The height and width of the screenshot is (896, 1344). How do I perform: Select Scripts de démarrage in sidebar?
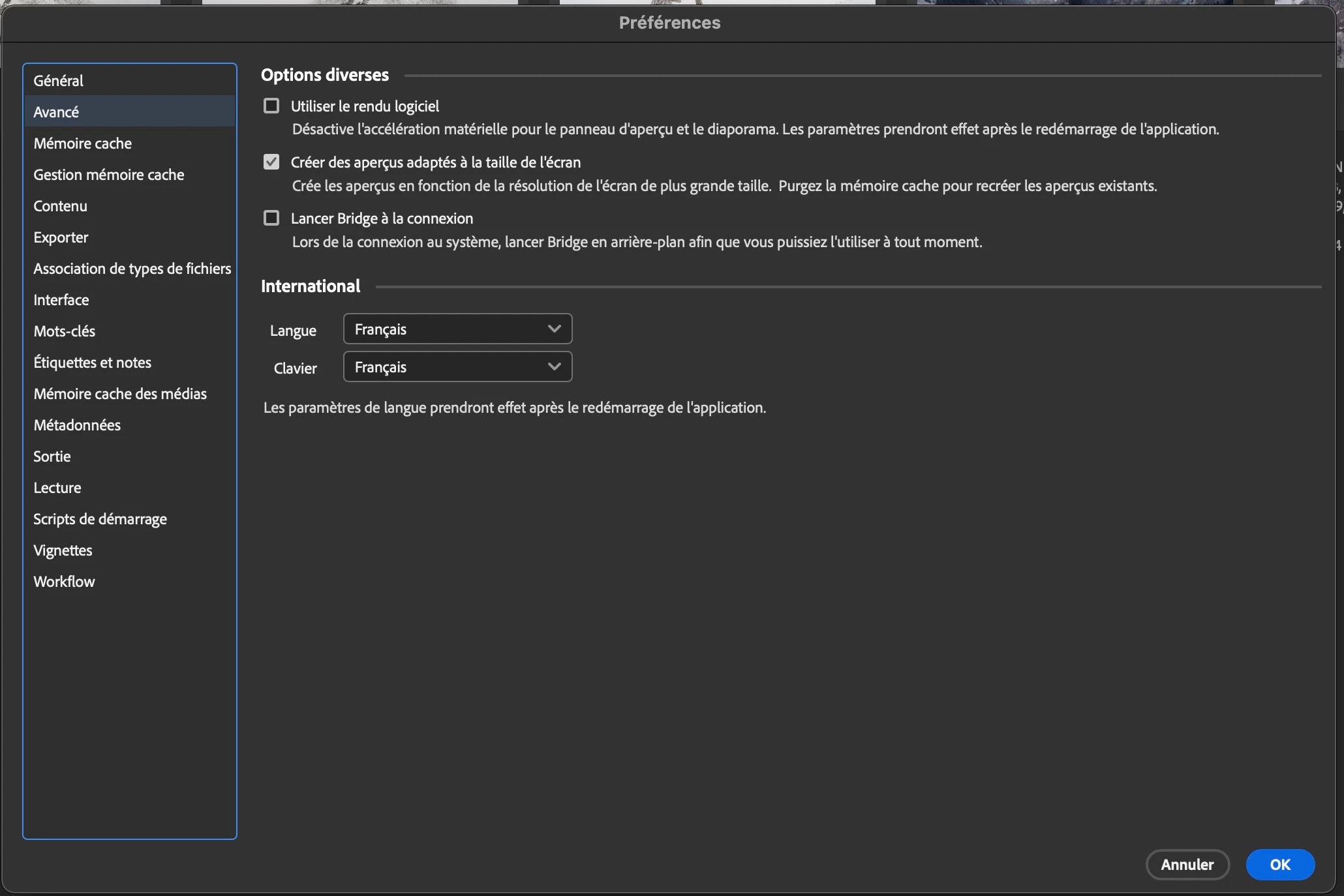pyautogui.click(x=100, y=519)
